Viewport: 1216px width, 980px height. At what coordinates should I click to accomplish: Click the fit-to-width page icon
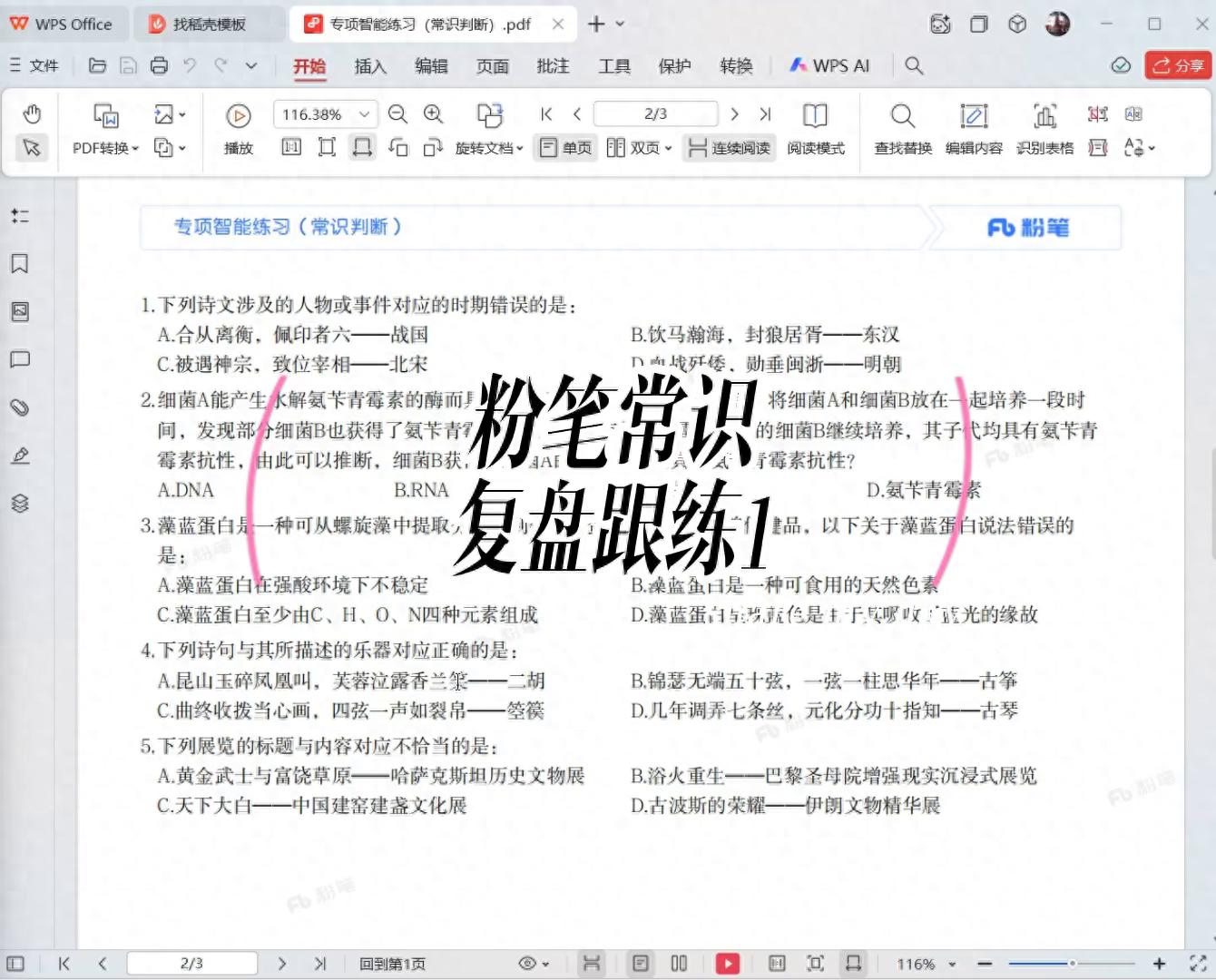pos(362,147)
